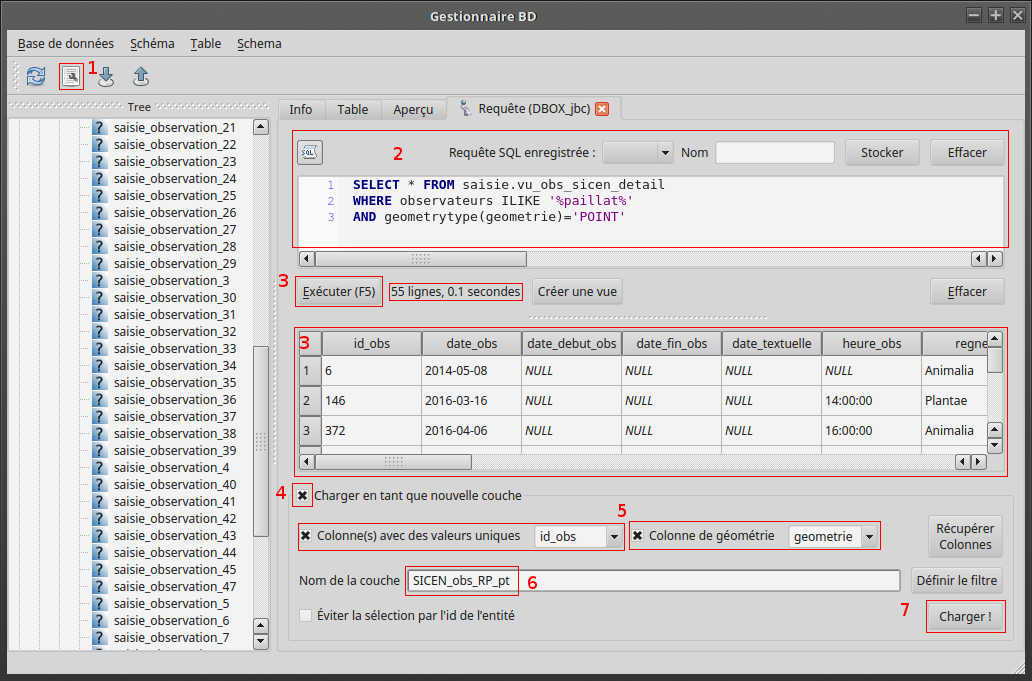Viewport: 1032px width, 681px height.
Task: Click the Exécuter (F5) button
Action: tap(339, 292)
